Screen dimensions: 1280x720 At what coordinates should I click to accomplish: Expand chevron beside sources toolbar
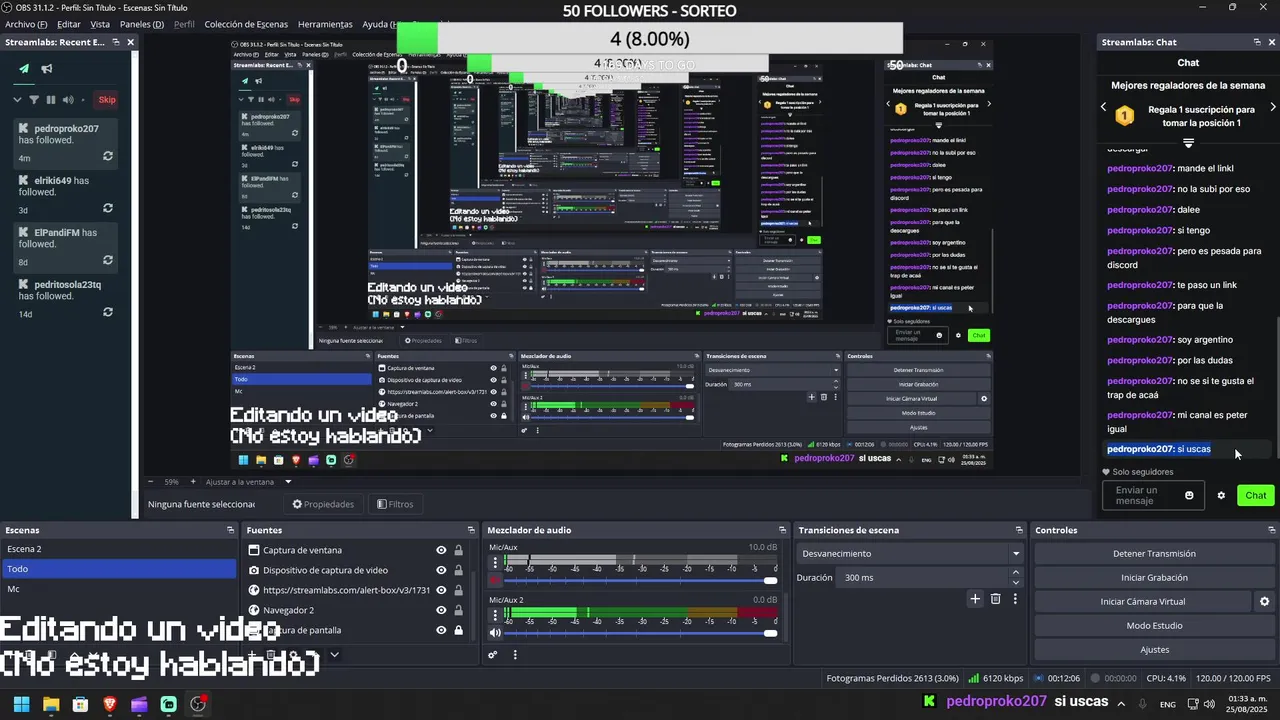tap(334, 655)
